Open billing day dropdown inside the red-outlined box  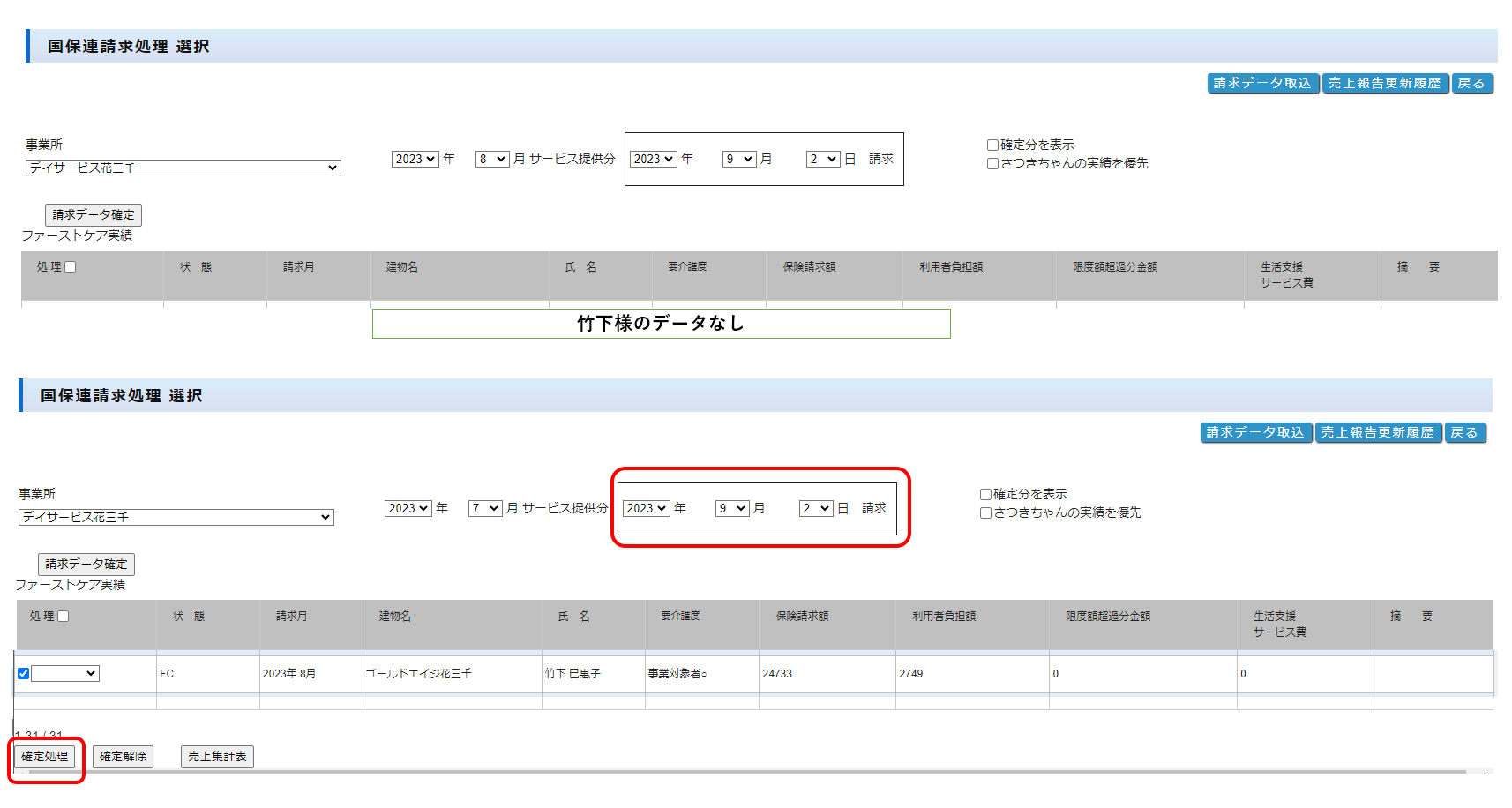816,509
